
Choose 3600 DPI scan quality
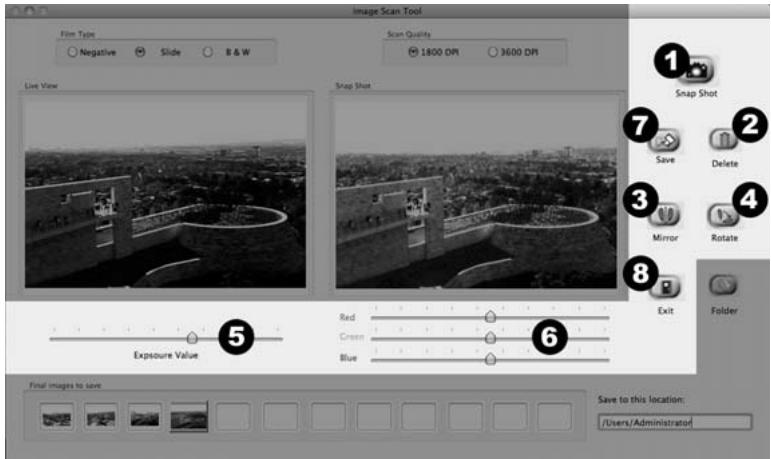pos(493,52)
